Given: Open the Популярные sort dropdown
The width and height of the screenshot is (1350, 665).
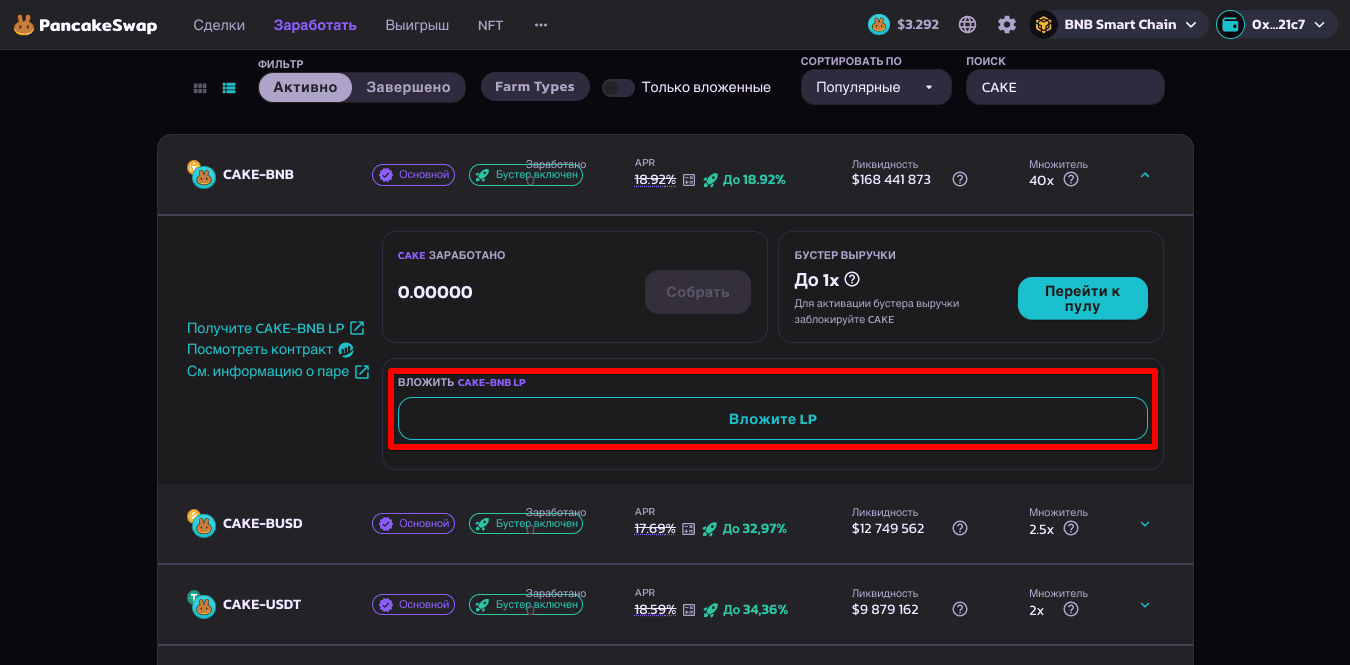Looking at the screenshot, I should (x=876, y=87).
